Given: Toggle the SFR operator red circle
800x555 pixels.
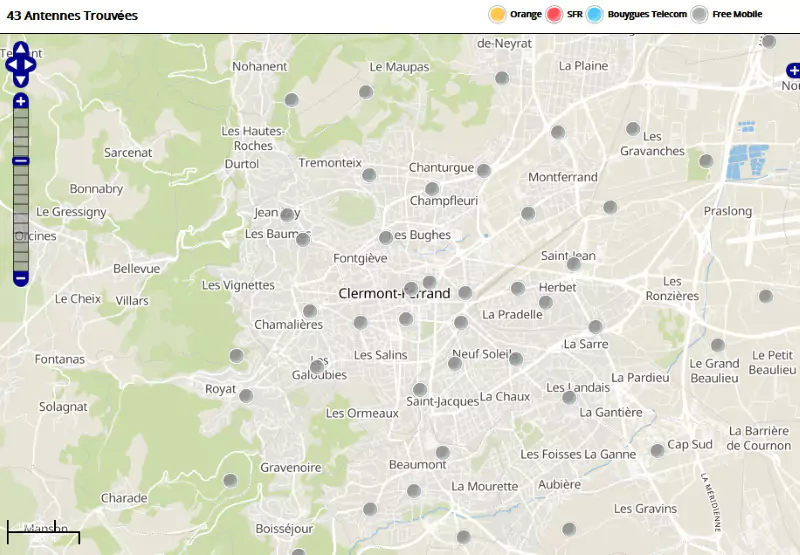Looking at the screenshot, I should [555, 14].
